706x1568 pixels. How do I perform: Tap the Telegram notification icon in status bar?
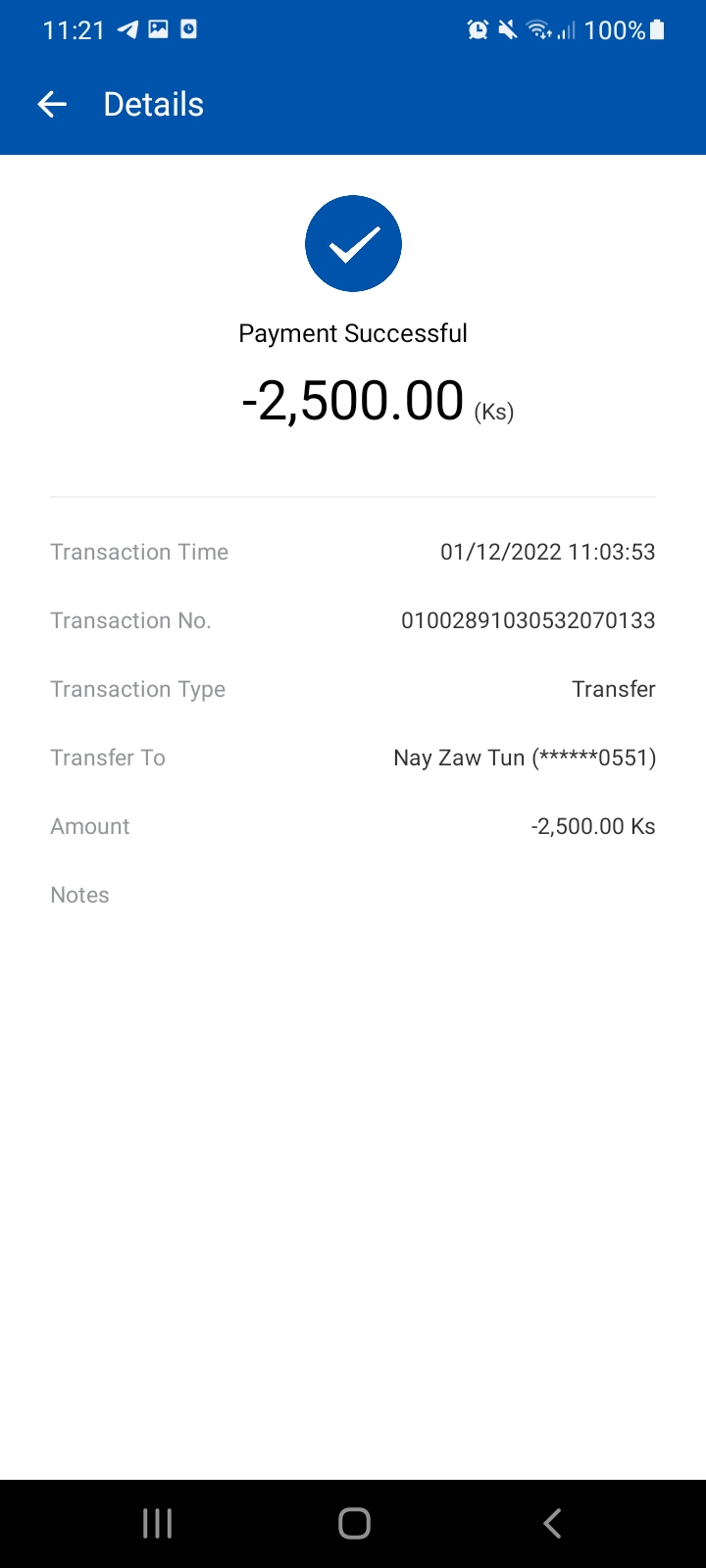[x=127, y=29]
